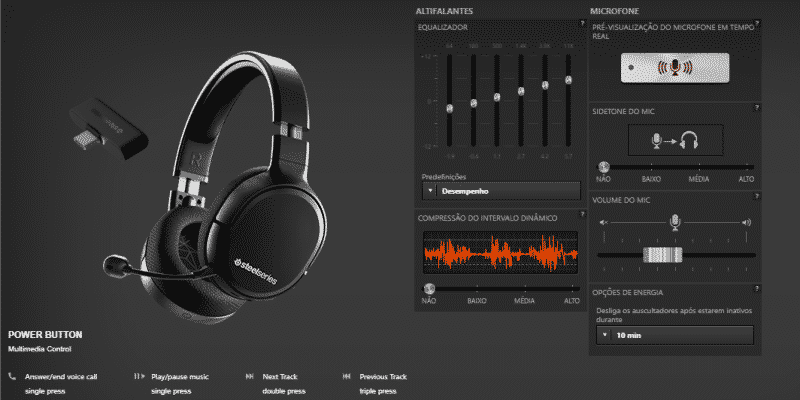The height and width of the screenshot is (400, 800).
Task: Adjust the 11K equalizer slider knob
Action: click(568, 80)
